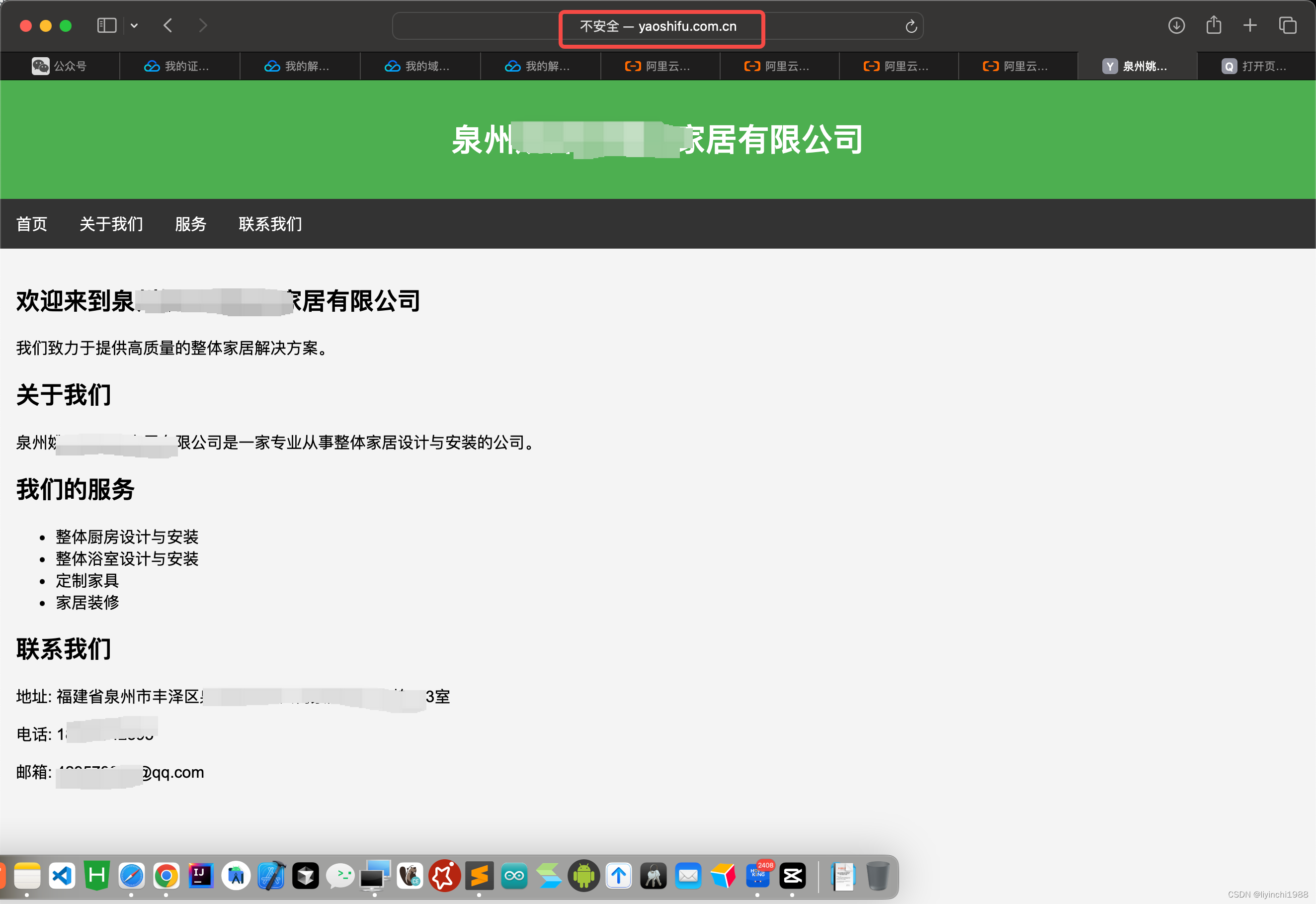Image resolution: width=1316 pixels, height=904 pixels.
Task: Click the 服务 navigation link
Action: [190, 224]
